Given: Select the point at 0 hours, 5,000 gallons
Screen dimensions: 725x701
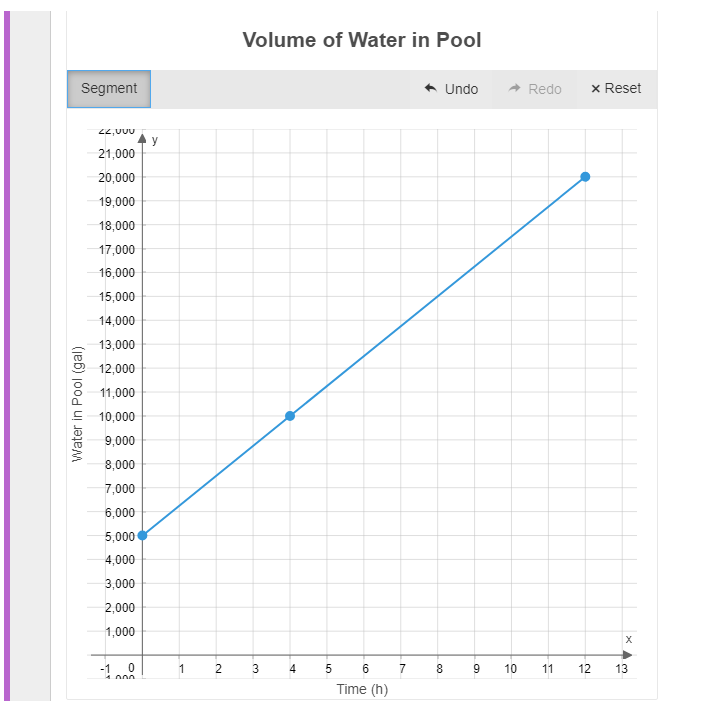Looking at the screenshot, I should [x=142, y=535].
